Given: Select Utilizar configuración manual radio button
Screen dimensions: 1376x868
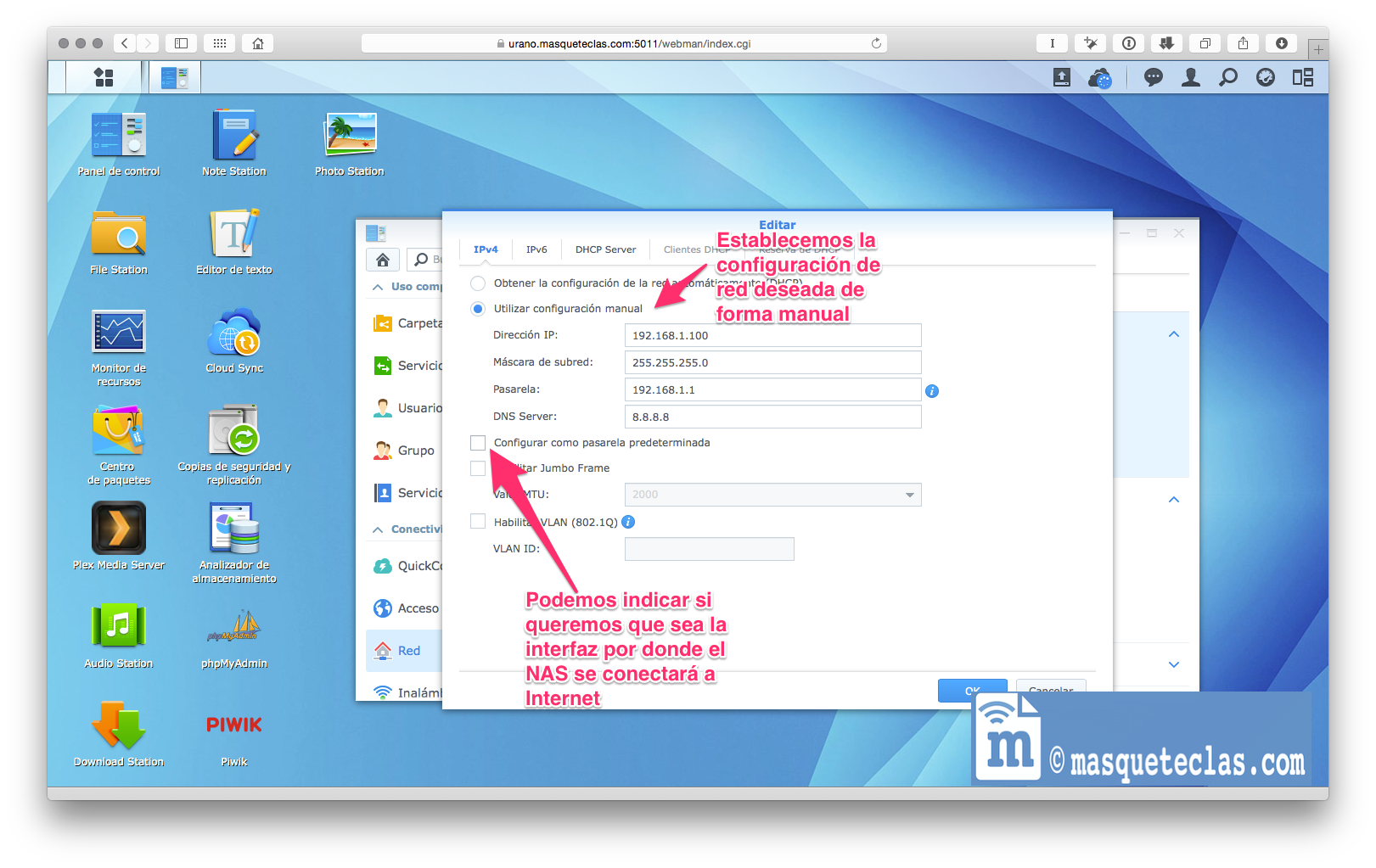Looking at the screenshot, I should [x=478, y=309].
